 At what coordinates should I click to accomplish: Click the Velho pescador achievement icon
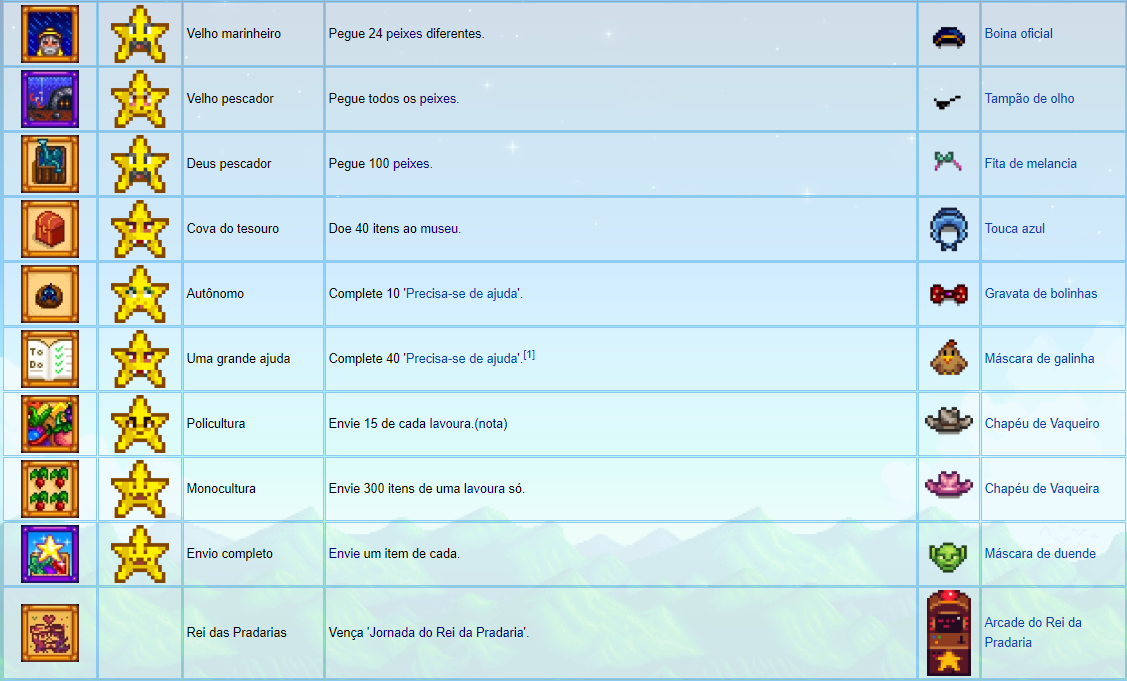tap(50, 99)
